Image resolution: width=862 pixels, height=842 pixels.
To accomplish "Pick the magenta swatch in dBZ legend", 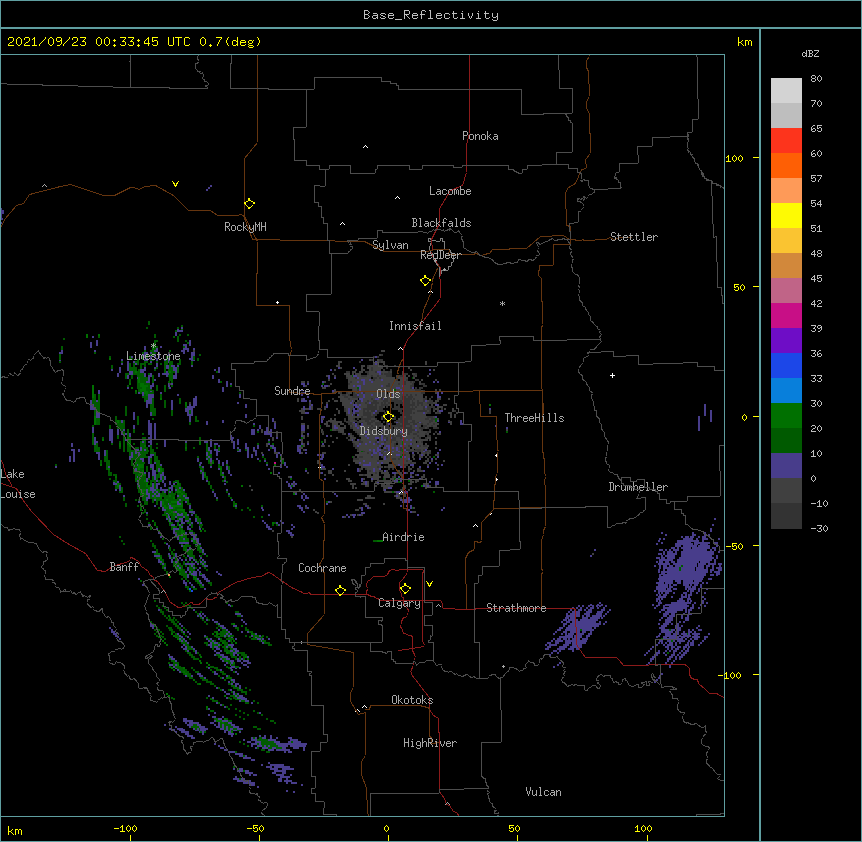I will click(x=786, y=315).
